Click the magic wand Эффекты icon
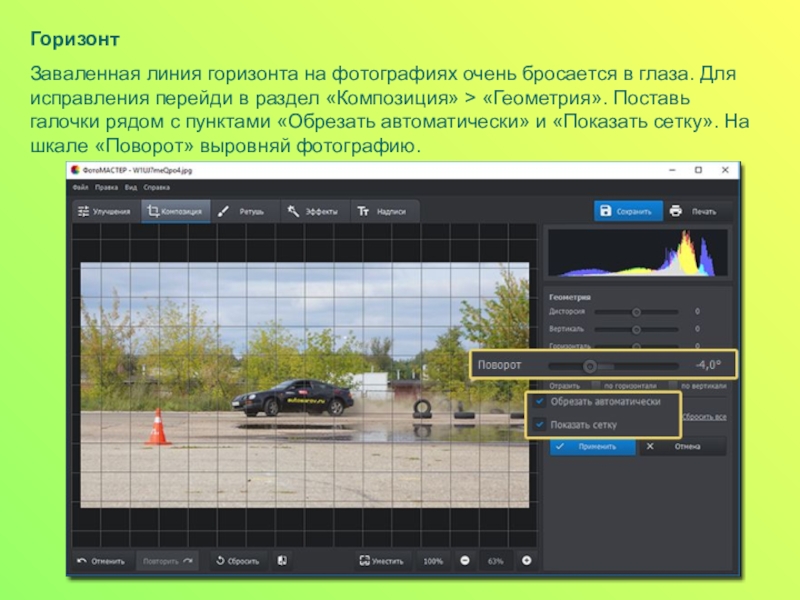The height and width of the screenshot is (600, 800). (x=293, y=211)
